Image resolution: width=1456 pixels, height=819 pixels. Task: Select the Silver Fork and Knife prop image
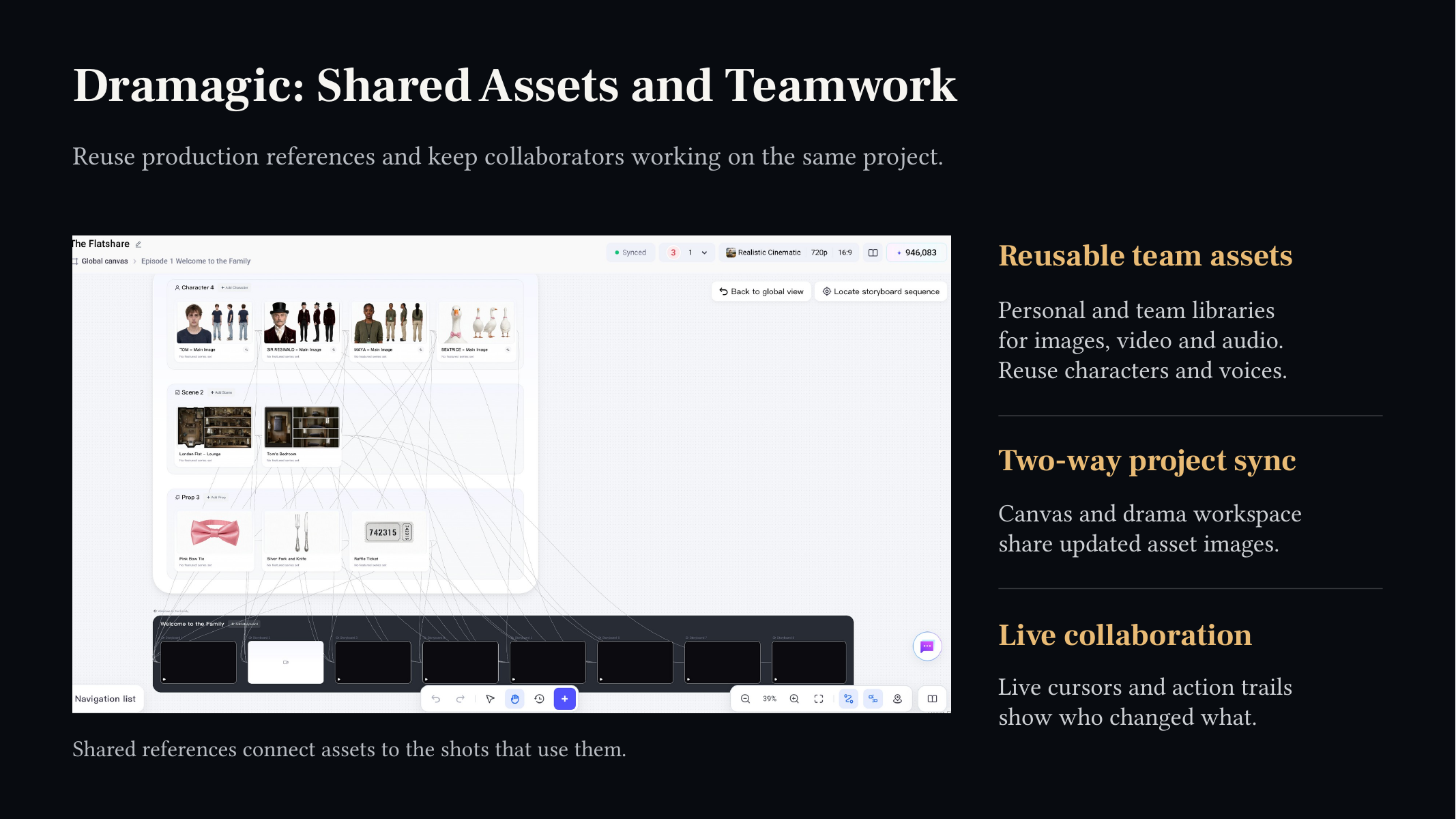301,532
